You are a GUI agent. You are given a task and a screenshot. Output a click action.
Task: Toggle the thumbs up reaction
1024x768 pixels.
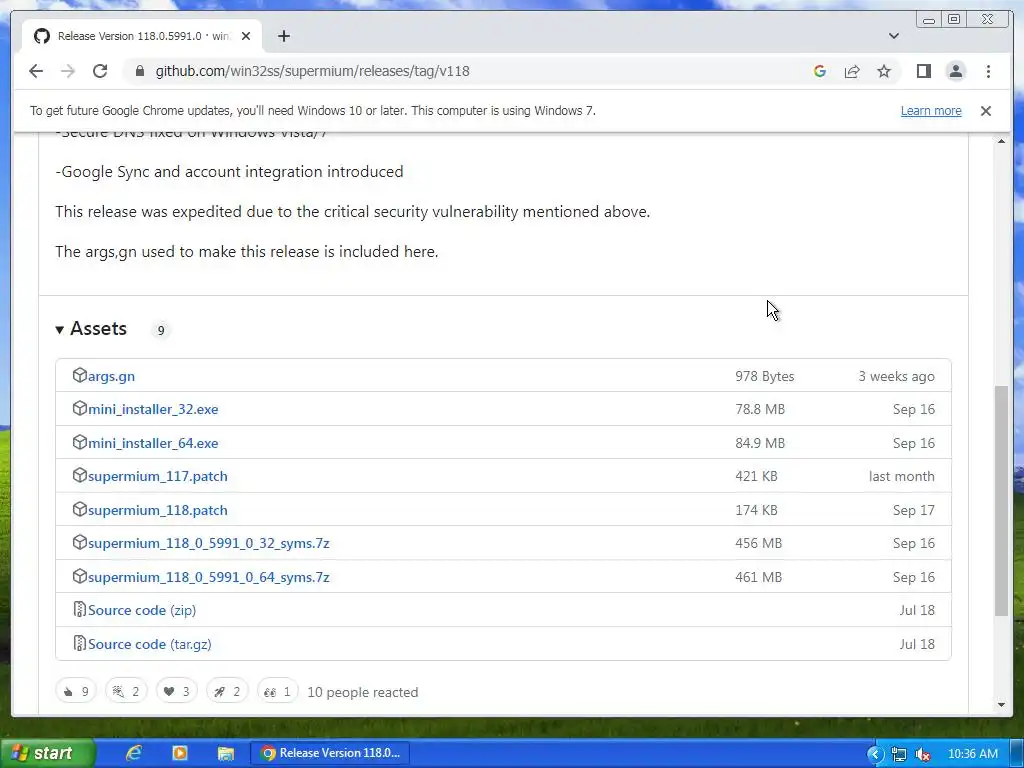coord(76,691)
